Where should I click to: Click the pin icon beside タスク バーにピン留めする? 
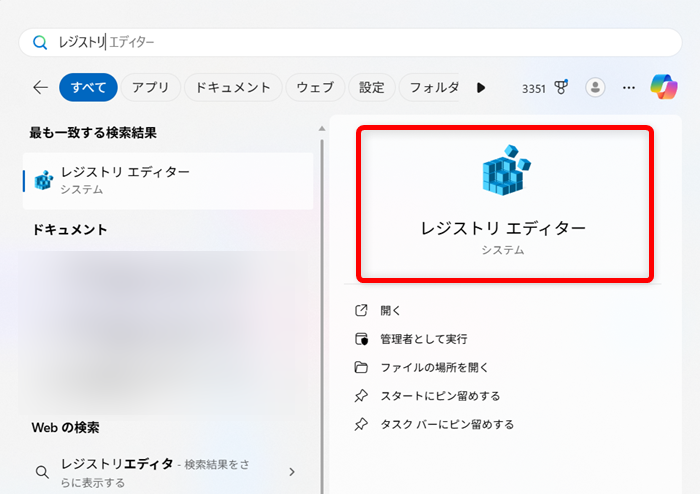pyautogui.click(x=361, y=424)
